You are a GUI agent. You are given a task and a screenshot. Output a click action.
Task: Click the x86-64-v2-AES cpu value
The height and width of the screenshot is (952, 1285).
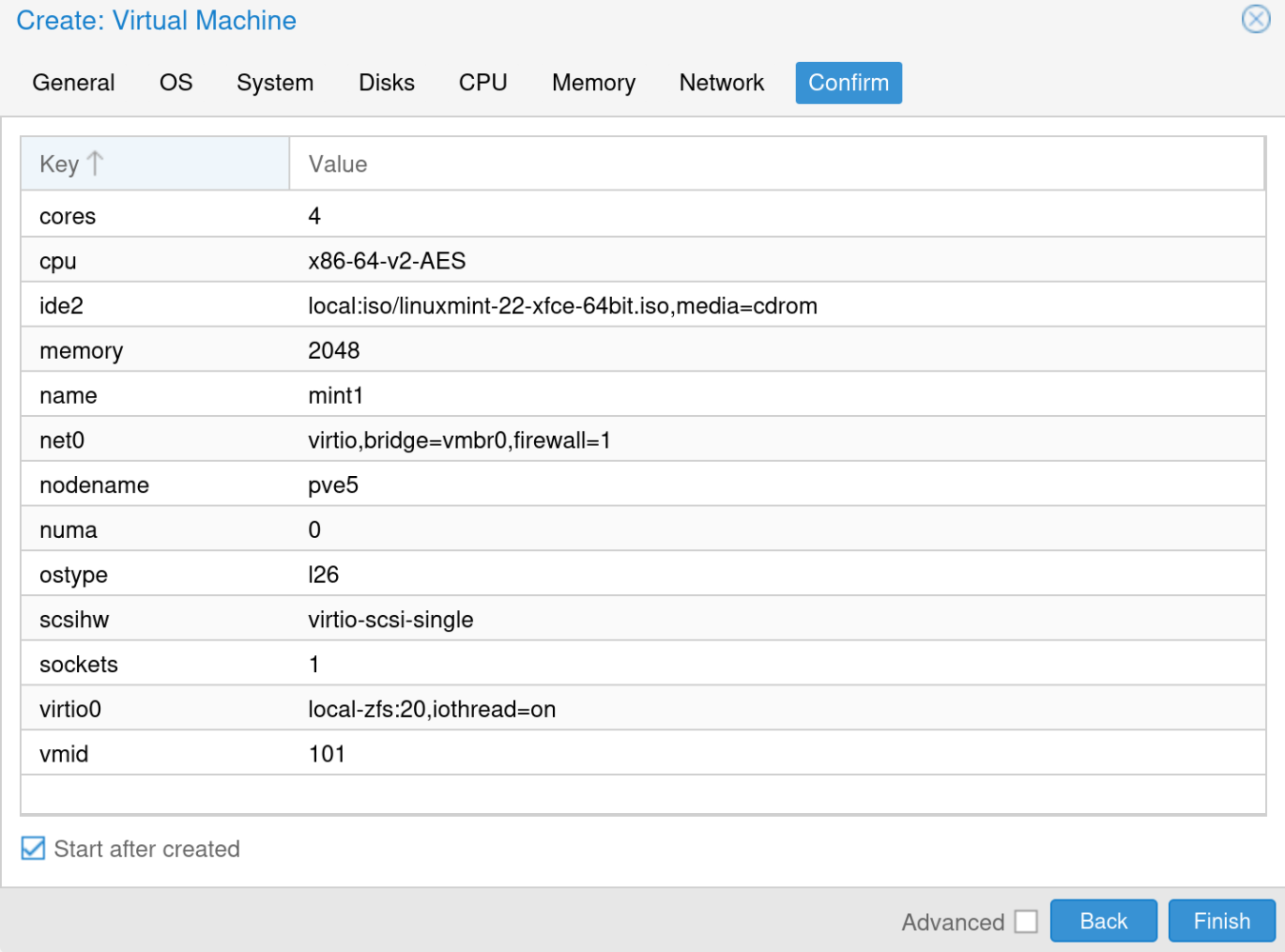tap(386, 261)
